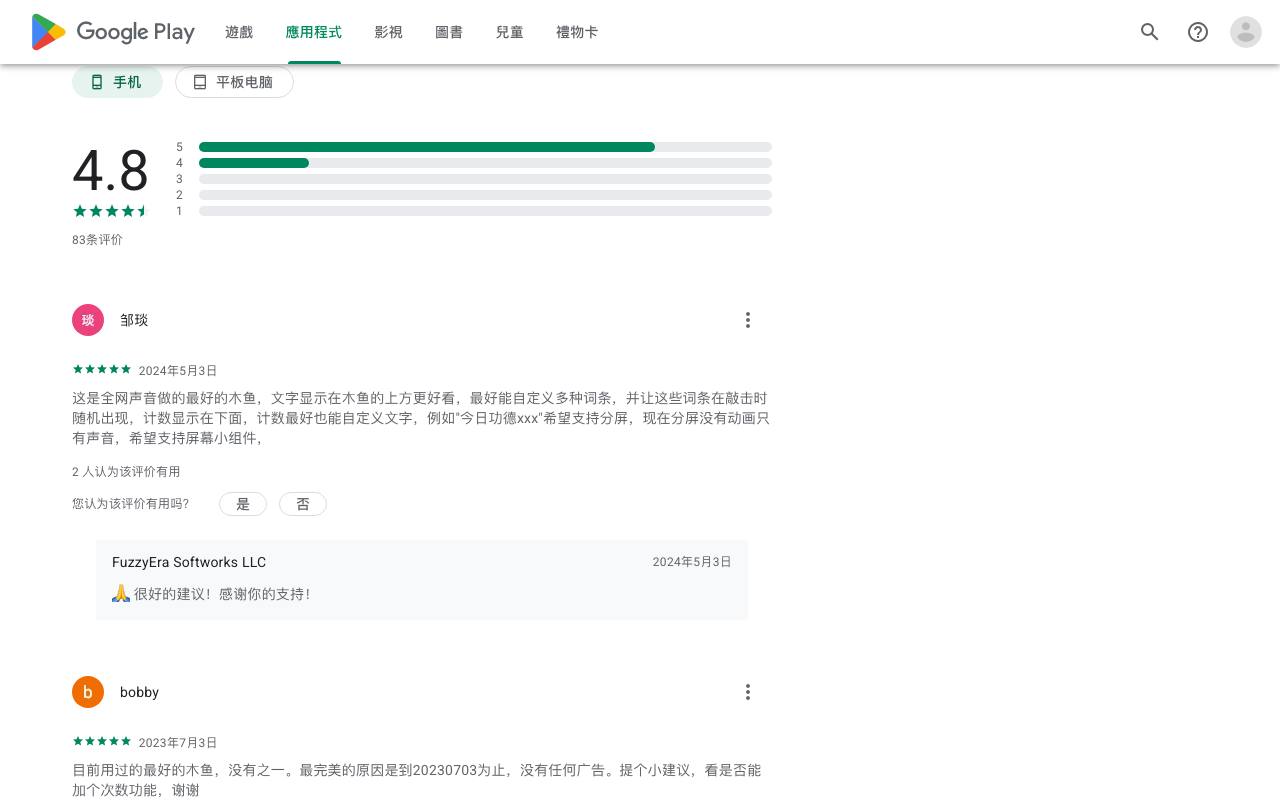The height and width of the screenshot is (800, 1280).
Task: Click developer name FuzzyEra Softworks LLC
Action: (189, 562)
